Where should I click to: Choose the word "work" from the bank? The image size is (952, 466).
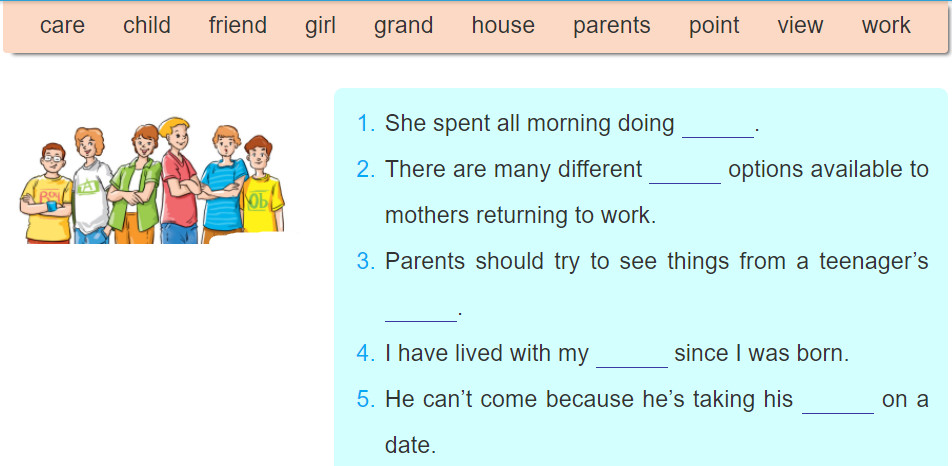(x=886, y=25)
